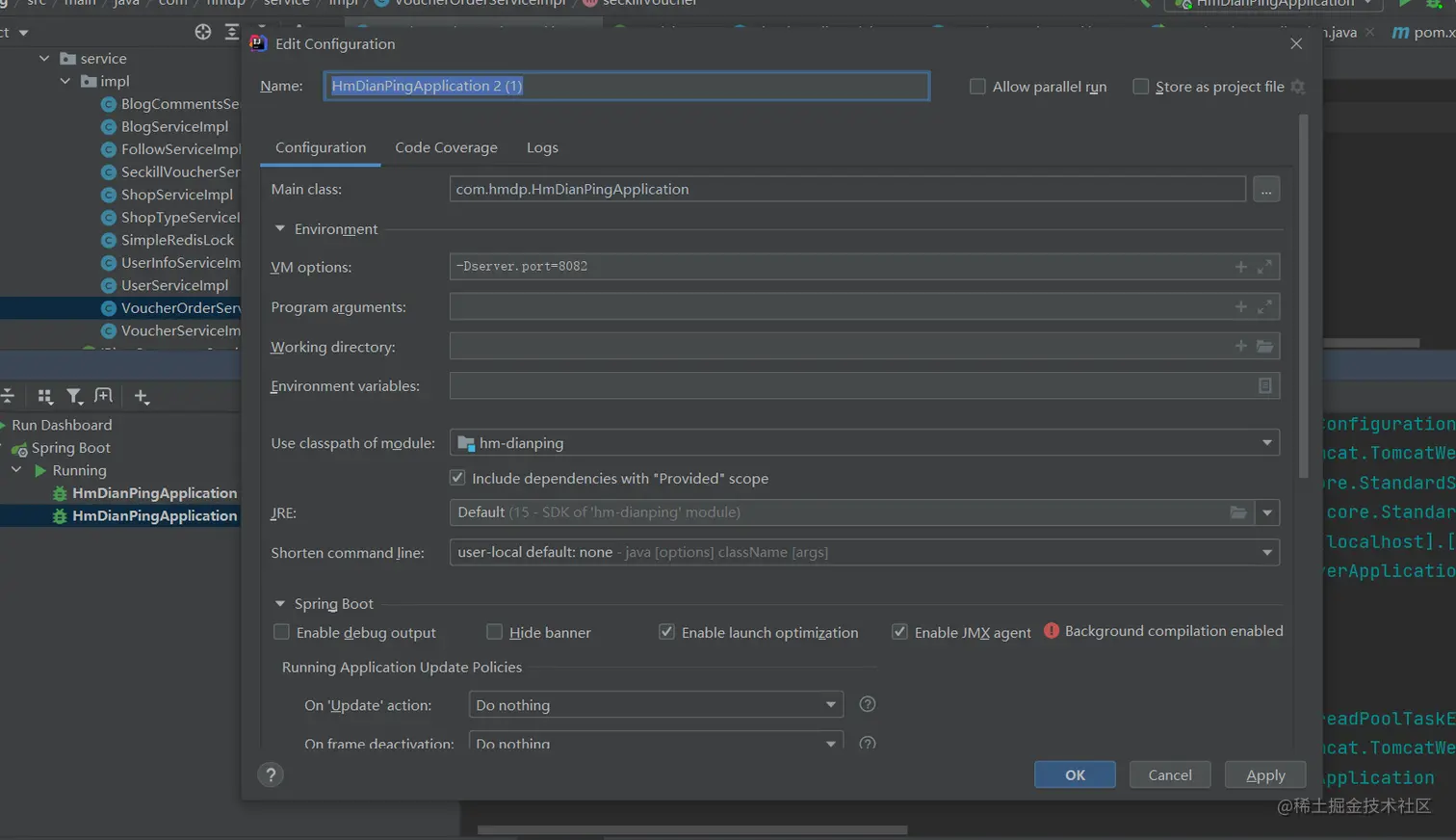Open Use classpath of module dropdown
The height and width of the screenshot is (840, 1456).
864,443
